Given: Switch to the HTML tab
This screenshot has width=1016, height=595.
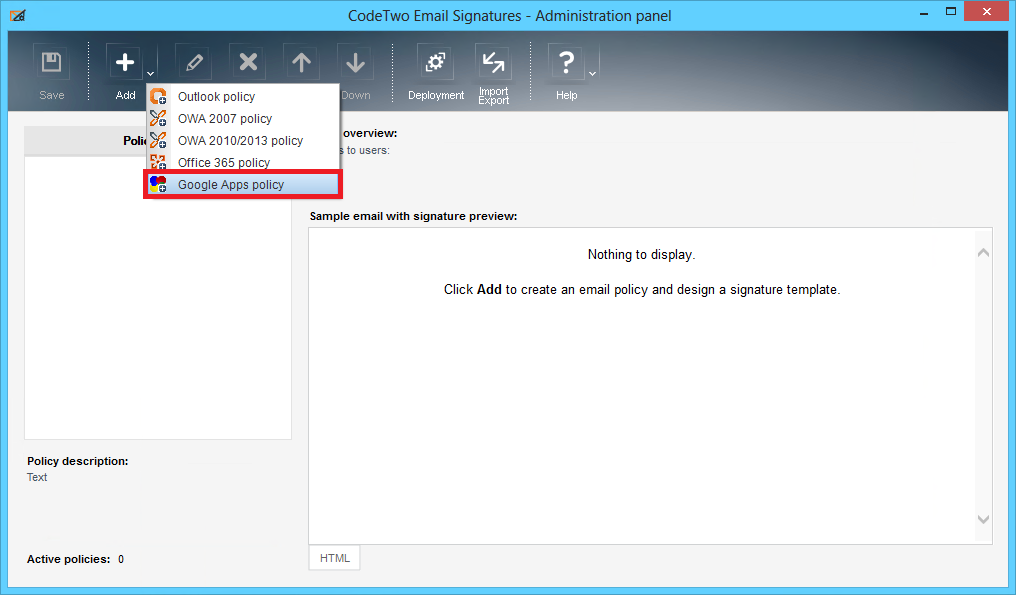Looking at the screenshot, I should [x=334, y=558].
